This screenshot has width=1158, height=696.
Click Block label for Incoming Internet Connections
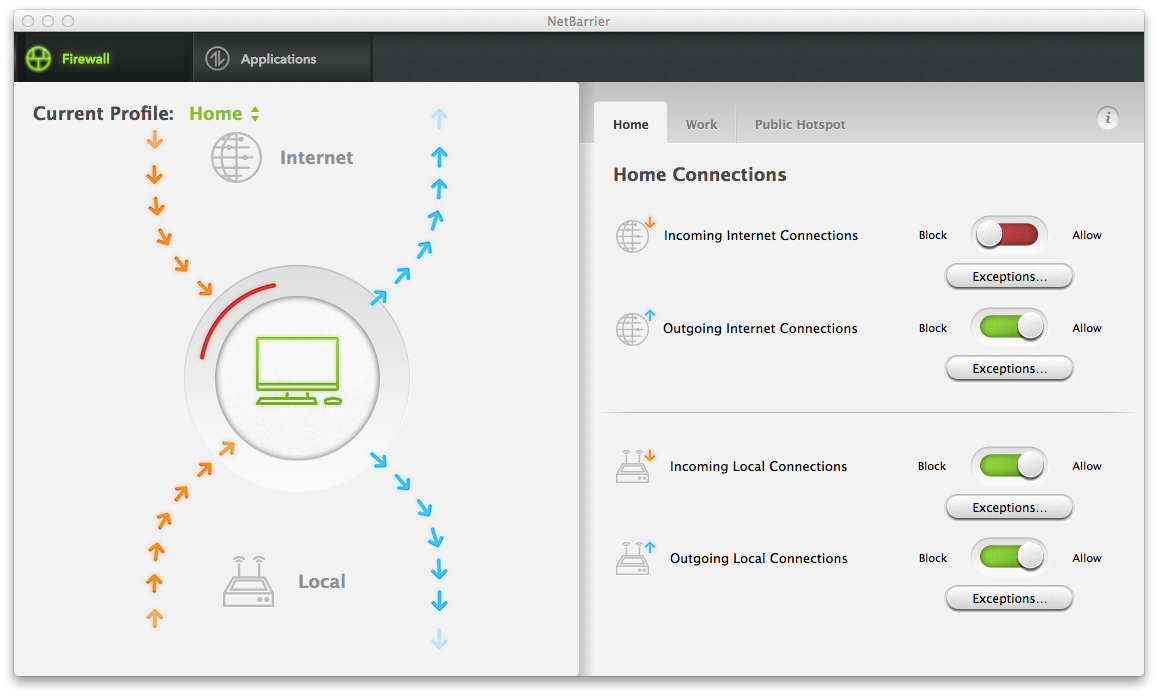click(933, 235)
